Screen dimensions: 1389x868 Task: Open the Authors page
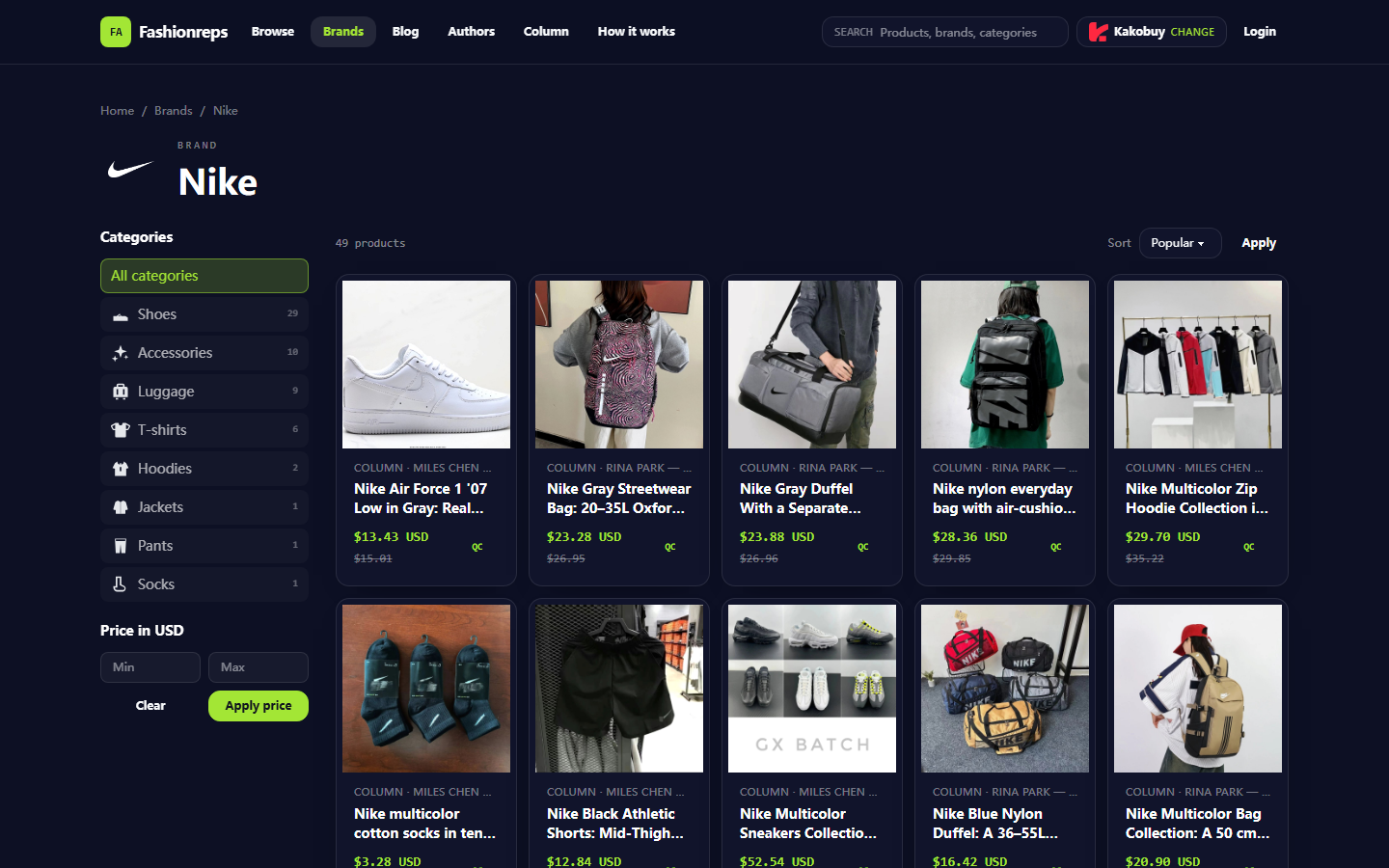tap(472, 32)
